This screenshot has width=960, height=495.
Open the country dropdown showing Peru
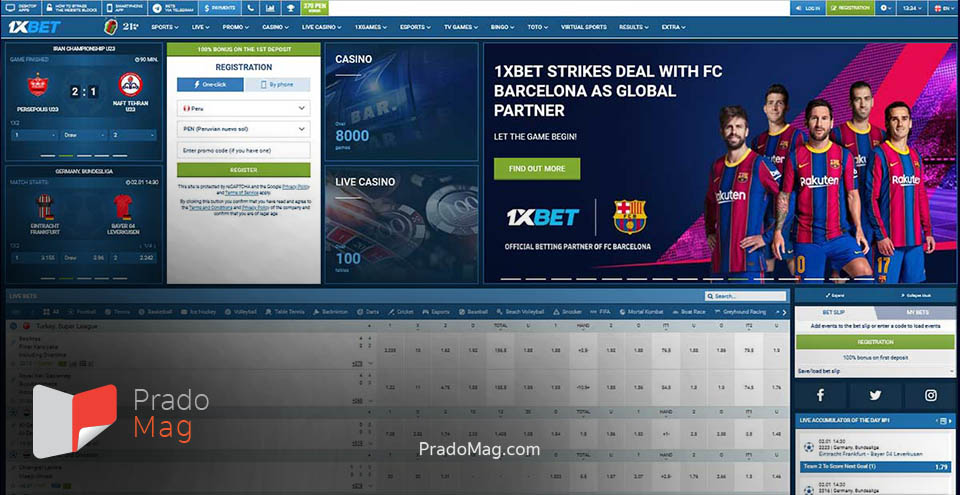[243, 107]
